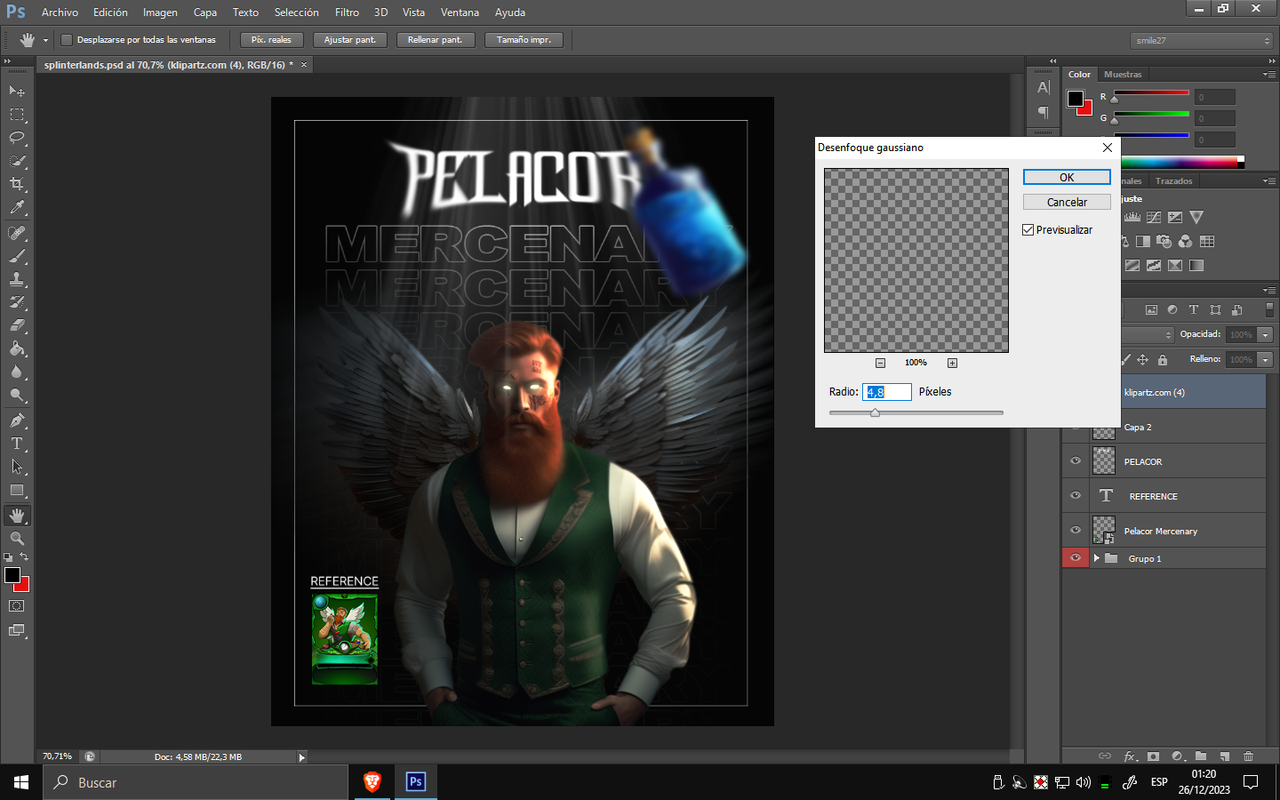Add a layer mask icon
Viewport: 1280px width, 800px height.
tap(1153, 757)
